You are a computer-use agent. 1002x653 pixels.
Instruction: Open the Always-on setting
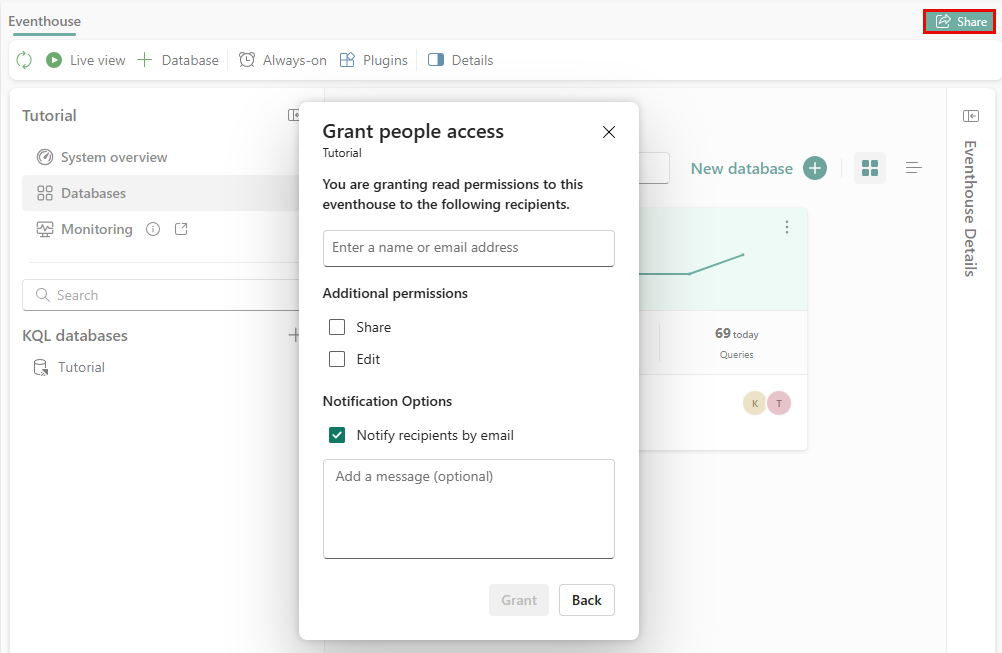283,60
